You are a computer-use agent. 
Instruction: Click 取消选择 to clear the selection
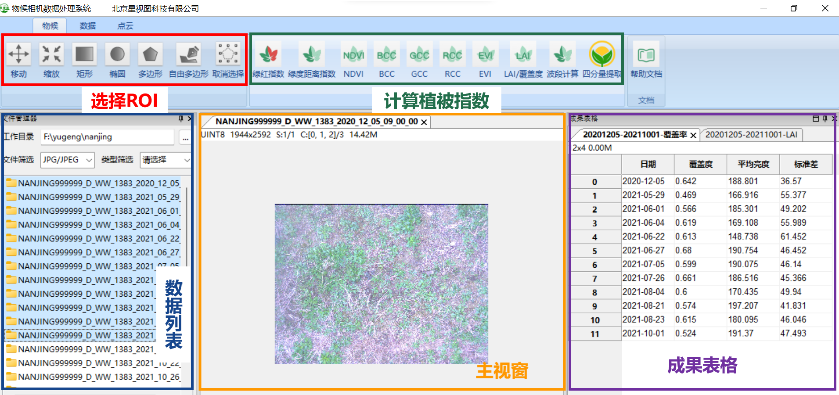coord(228,60)
